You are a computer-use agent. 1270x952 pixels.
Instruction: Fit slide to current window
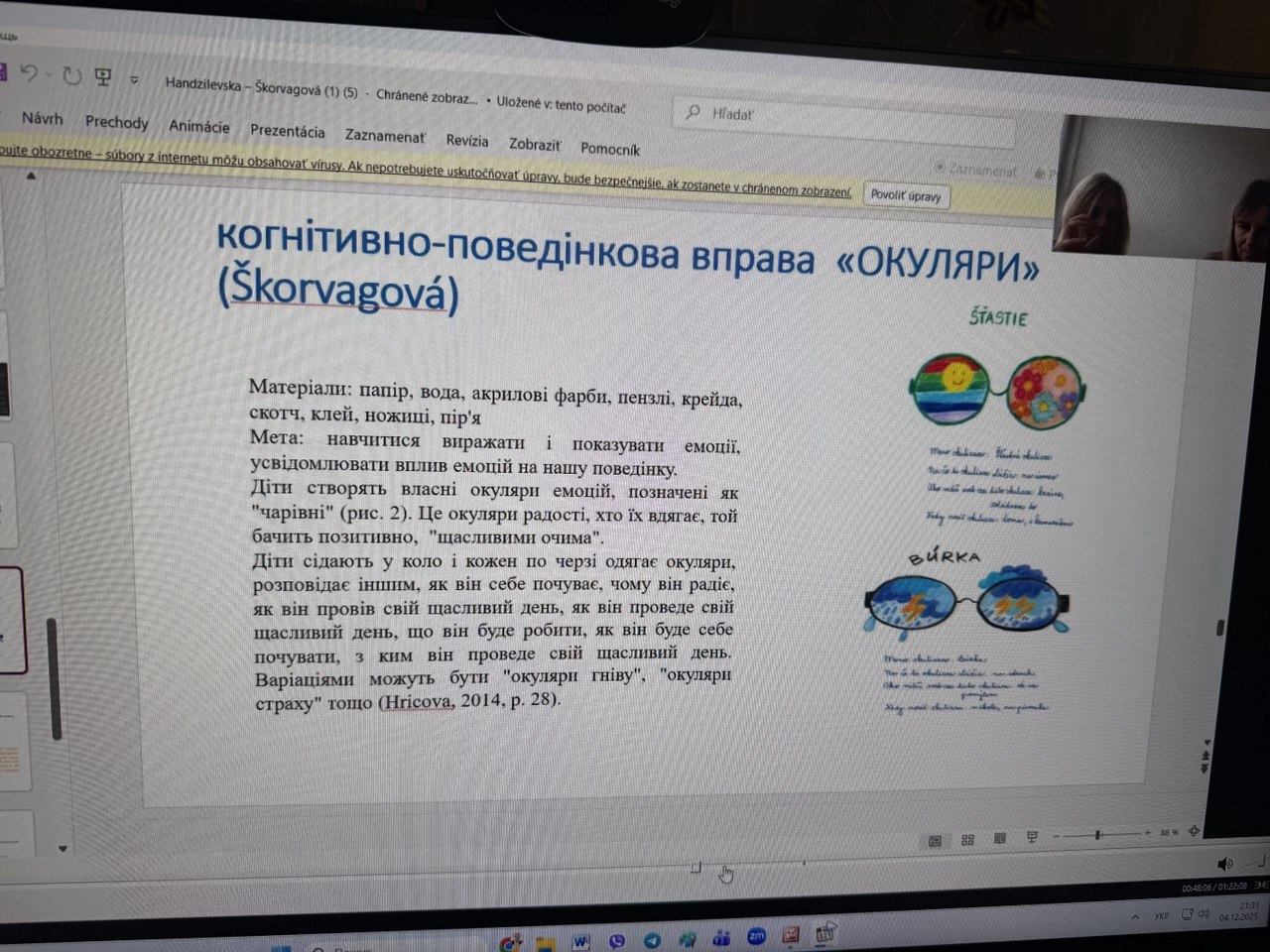[x=1194, y=831]
